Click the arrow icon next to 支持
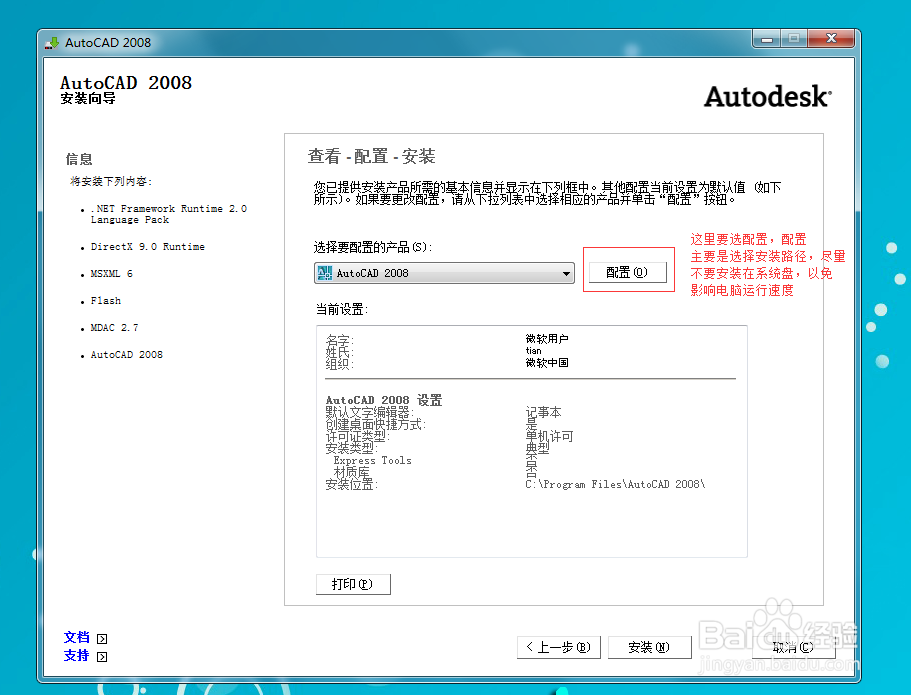The height and width of the screenshot is (695, 911). [x=102, y=657]
